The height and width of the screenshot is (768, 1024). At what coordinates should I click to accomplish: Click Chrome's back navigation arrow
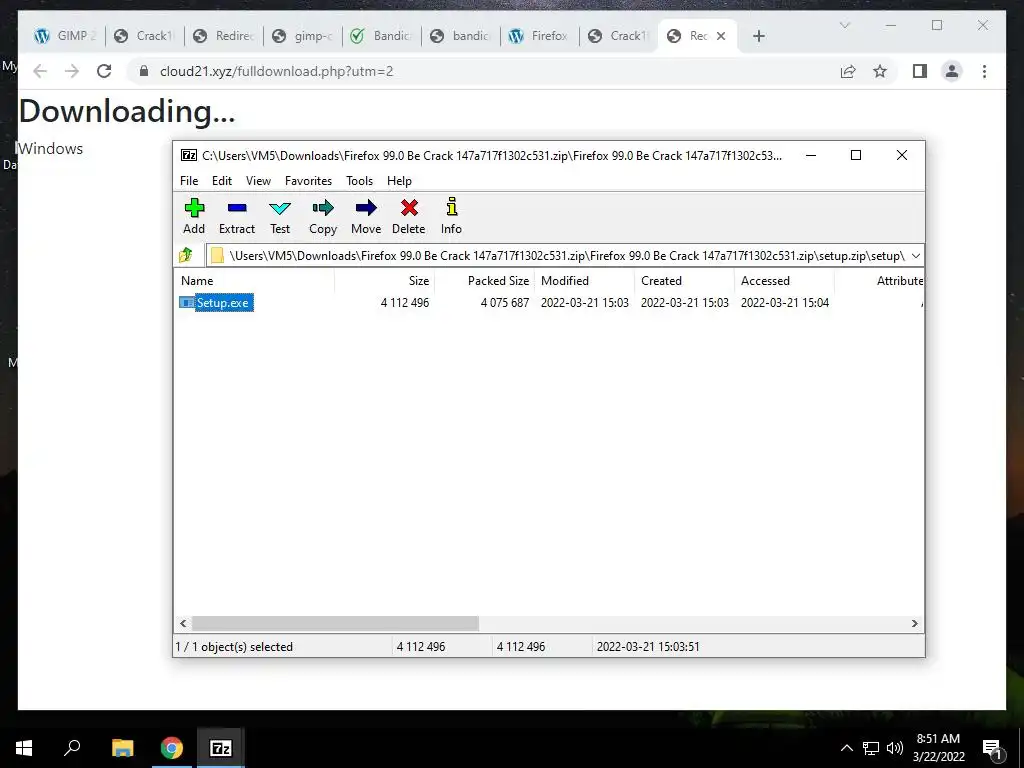click(40, 71)
